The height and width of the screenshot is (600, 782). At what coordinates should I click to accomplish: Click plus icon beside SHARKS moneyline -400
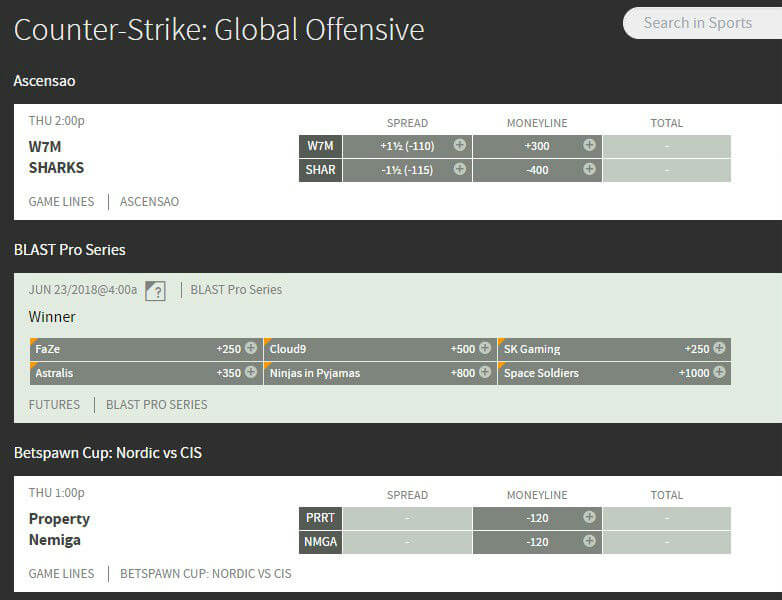coord(589,169)
